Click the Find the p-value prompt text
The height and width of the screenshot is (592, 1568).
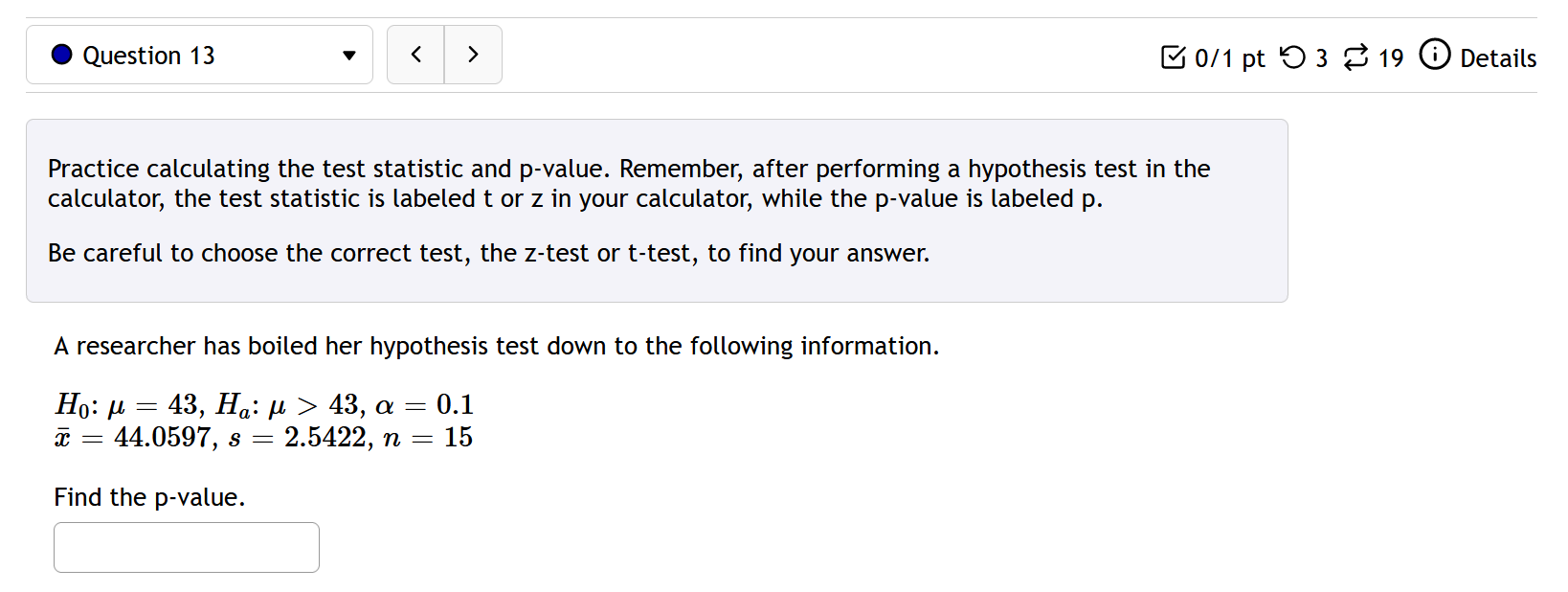point(149,497)
